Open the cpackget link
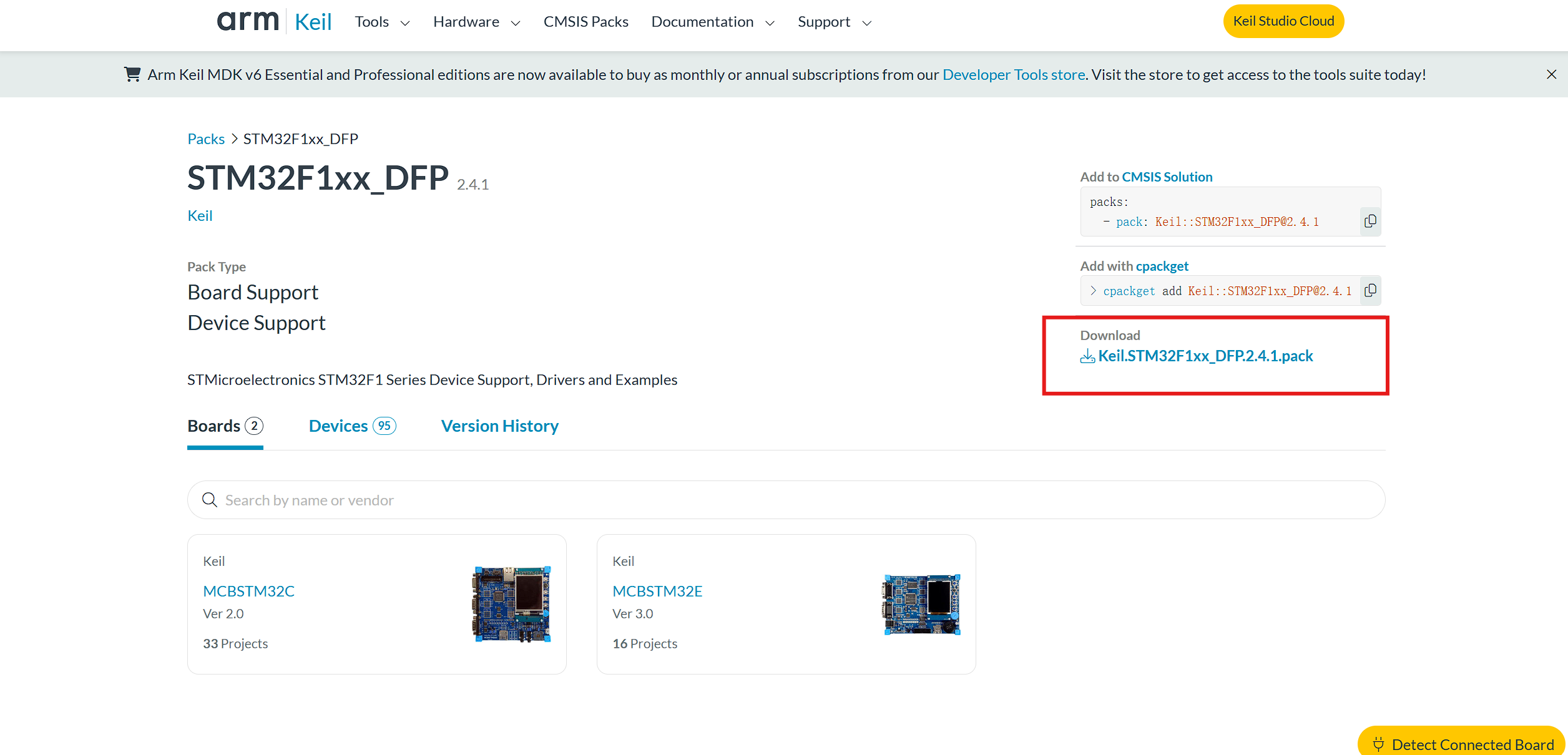Screen dimensions: 1568x755 (x=1162, y=266)
